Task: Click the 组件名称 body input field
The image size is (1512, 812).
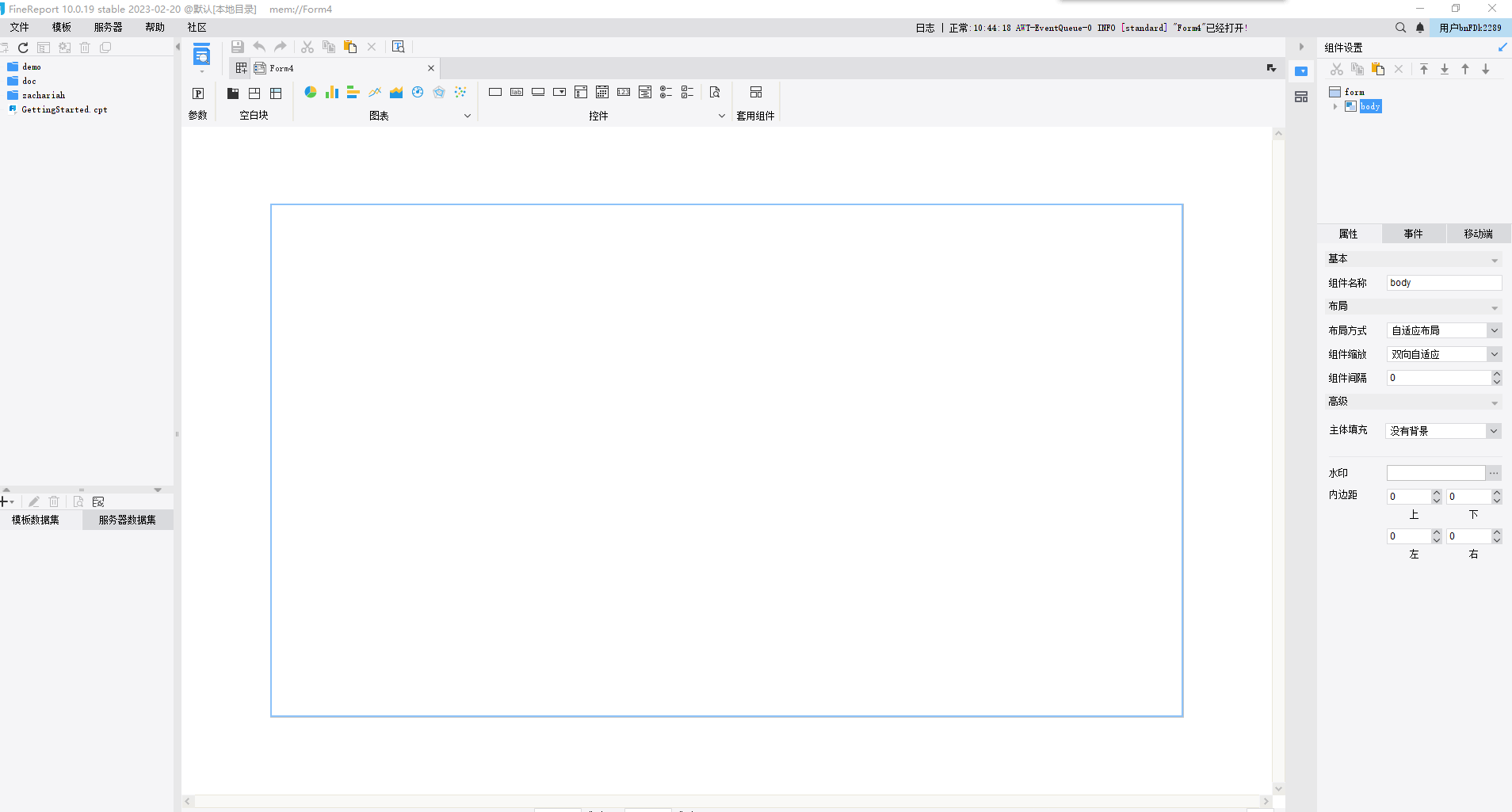Action: [1443, 283]
